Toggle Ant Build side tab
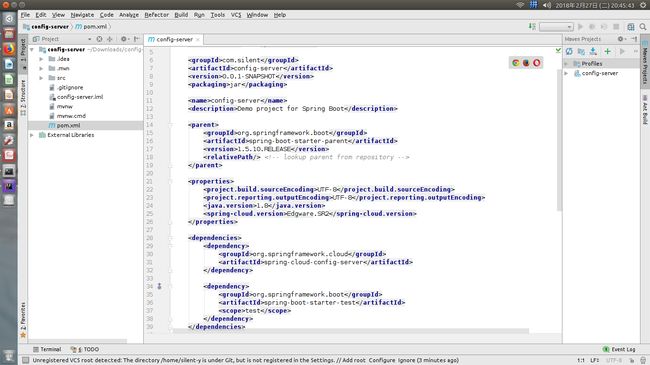 (x=645, y=110)
